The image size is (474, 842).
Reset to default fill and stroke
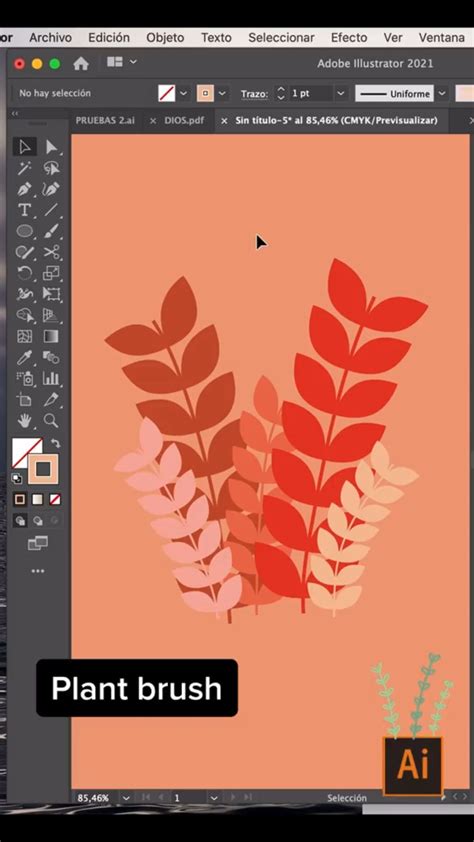coord(17,478)
